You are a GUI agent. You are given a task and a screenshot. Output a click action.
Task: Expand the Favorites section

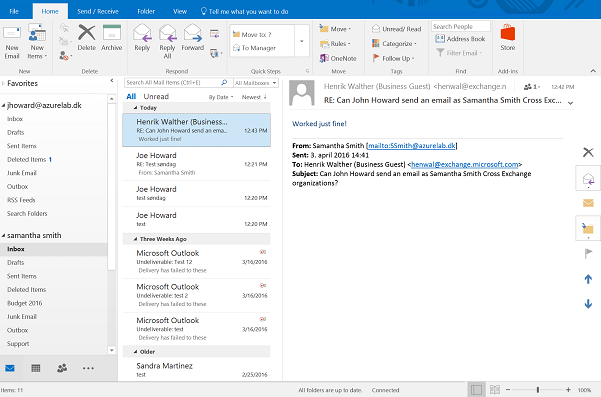(3, 83)
